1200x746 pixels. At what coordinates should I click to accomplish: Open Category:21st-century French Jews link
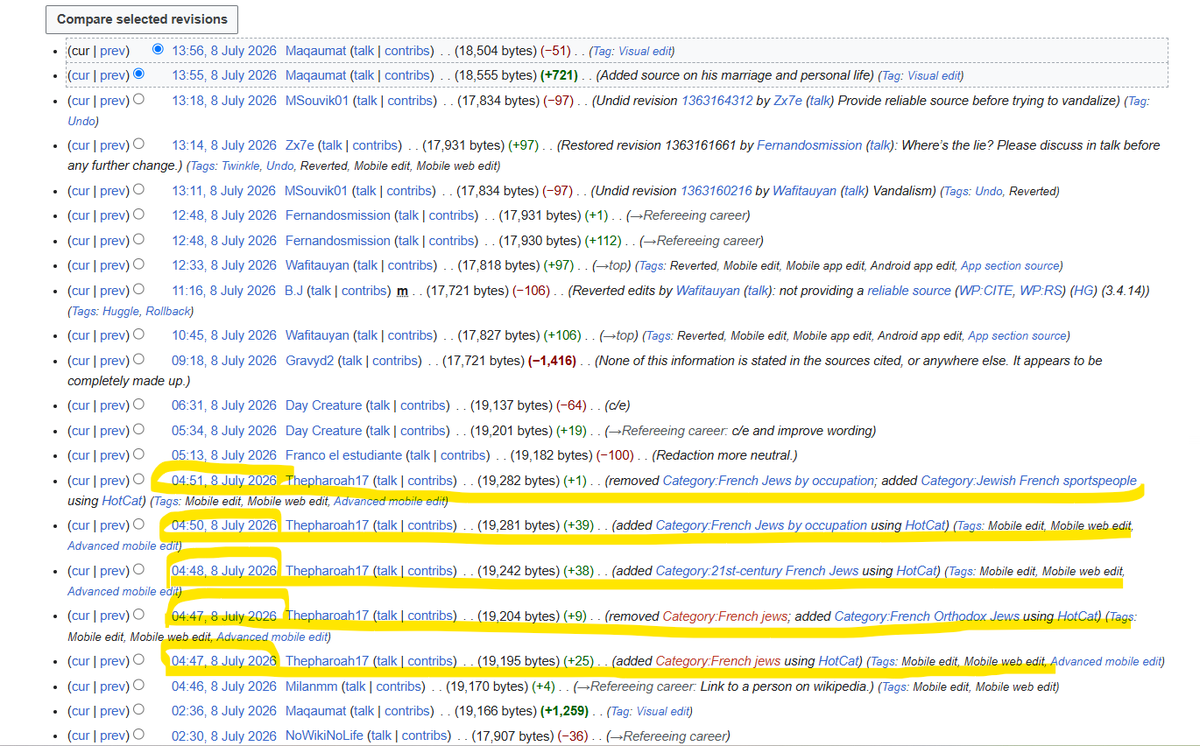[757, 571]
